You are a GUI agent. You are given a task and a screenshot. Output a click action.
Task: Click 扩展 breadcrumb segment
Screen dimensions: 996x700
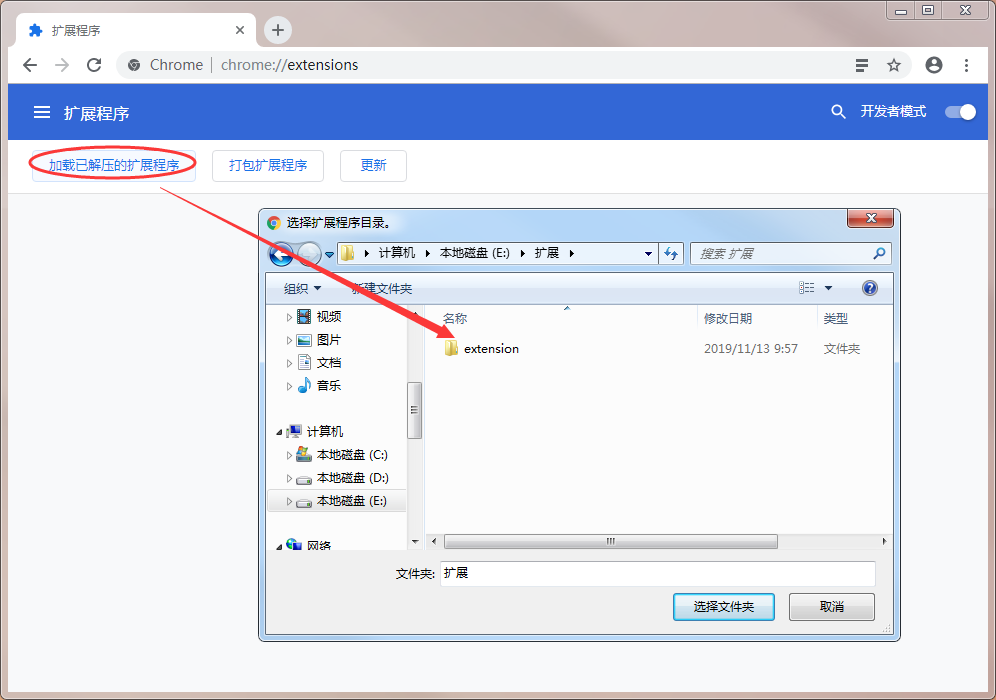546,253
